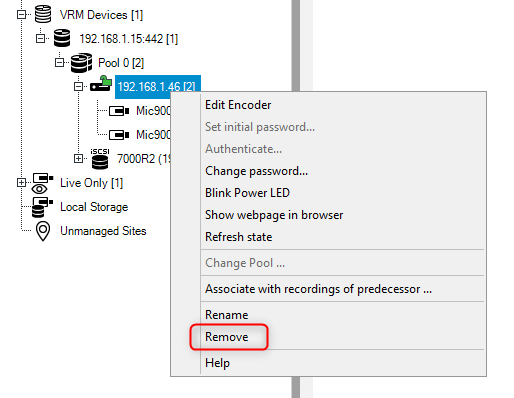Choose Remove from the context menu
The height and width of the screenshot is (398, 514).
(x=227, y=337)
